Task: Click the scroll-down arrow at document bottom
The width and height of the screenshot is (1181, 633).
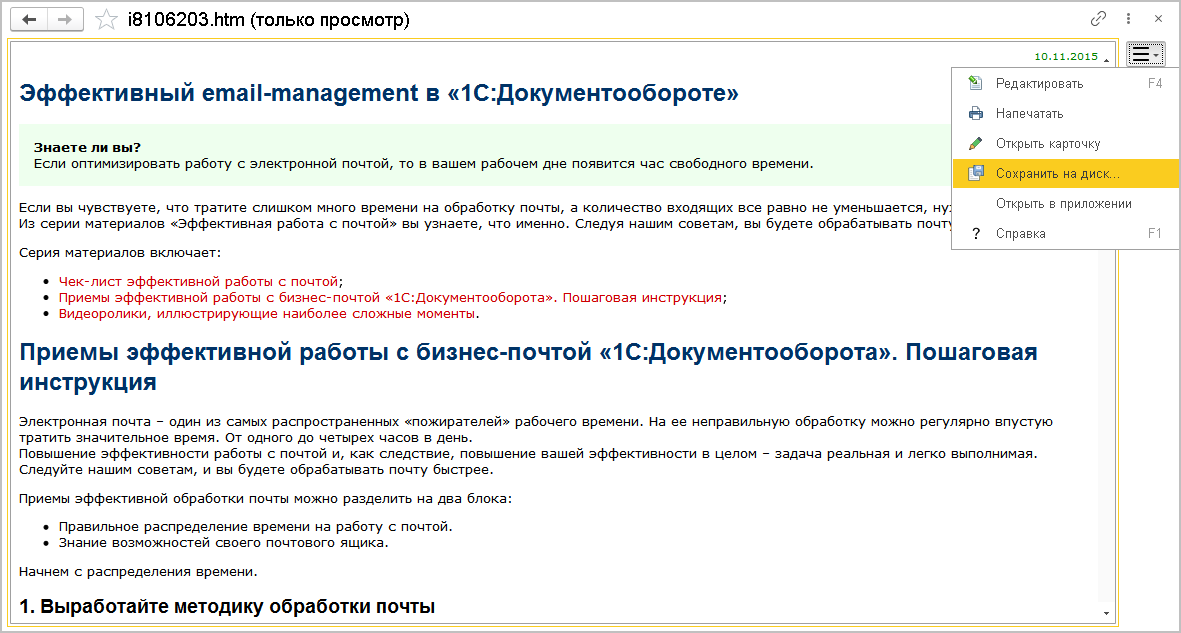Action: click(x=1106, y=612)
